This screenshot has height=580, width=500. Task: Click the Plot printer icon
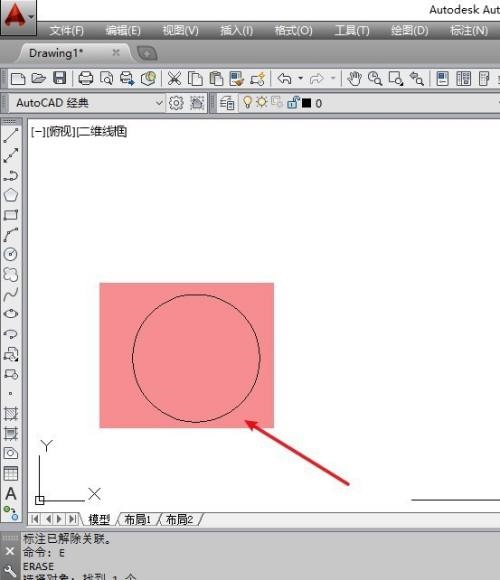pyautogui.click(x=86, y=78)
